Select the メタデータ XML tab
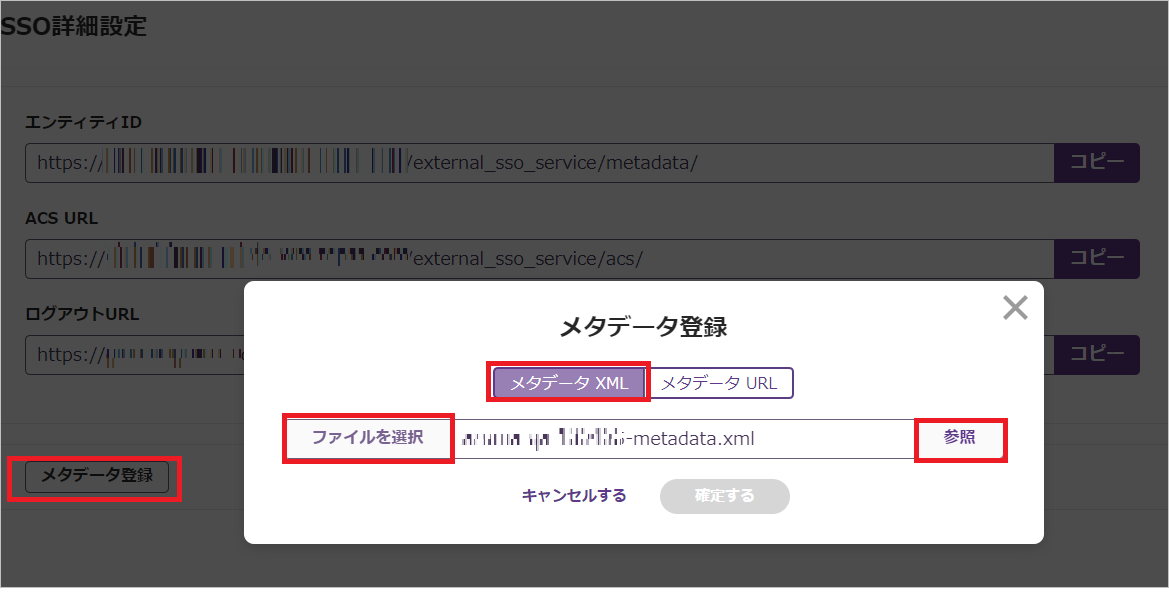 click(569, 383)
